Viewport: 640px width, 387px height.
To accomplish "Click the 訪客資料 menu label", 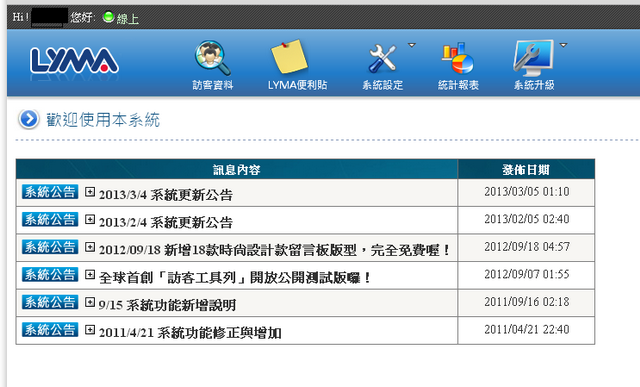I will pos(213,85).
